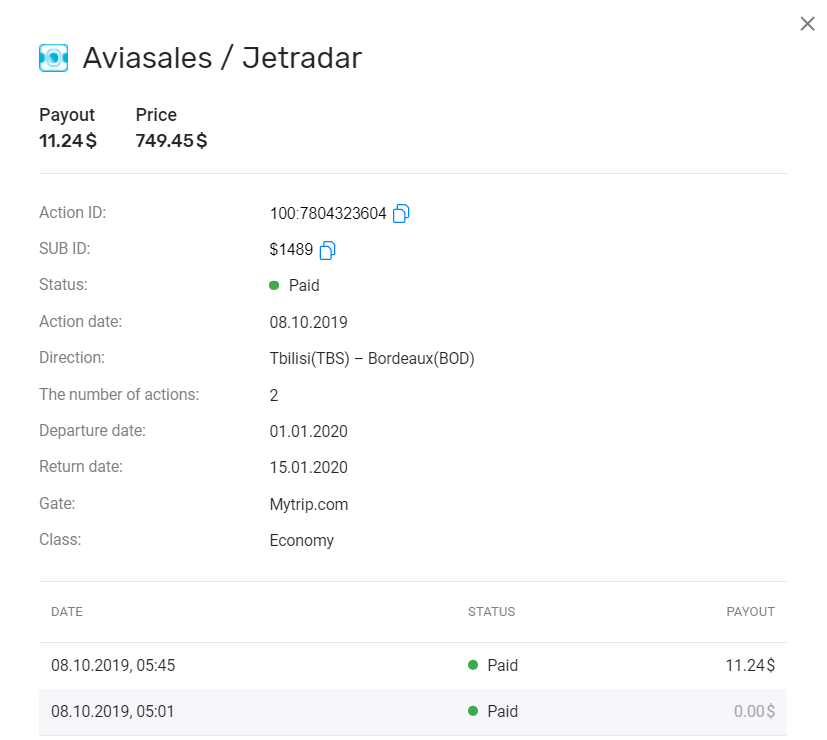Copy the SUB ID $1489
The width and height of the screenshot is (827, 740).
(x=328, y=250)
